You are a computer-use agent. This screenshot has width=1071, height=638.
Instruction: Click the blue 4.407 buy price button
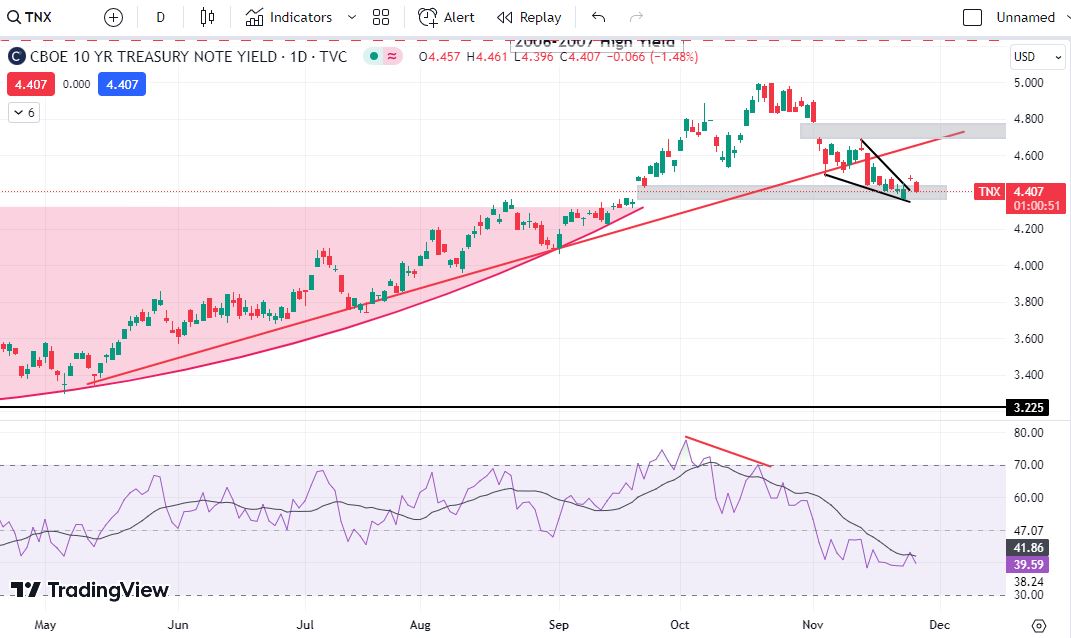(x=122, y=85)
